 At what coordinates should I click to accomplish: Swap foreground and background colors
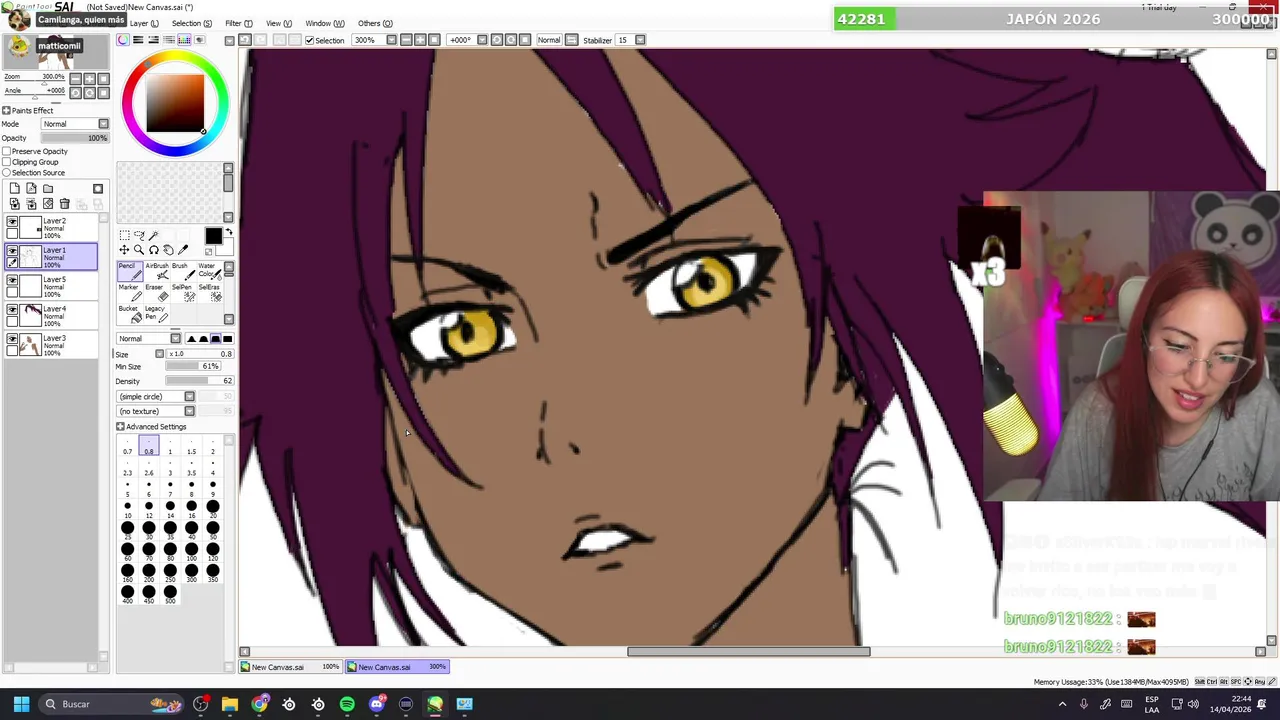[228, 233]
